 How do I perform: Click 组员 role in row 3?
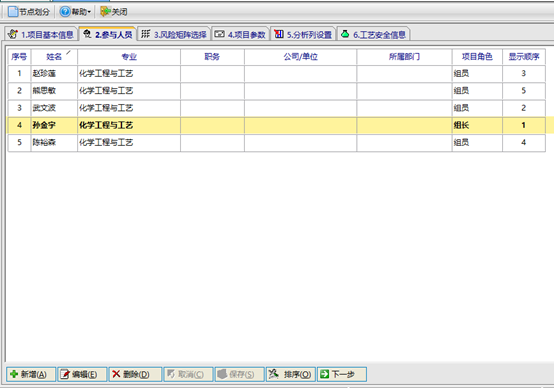tap(461, 108)
